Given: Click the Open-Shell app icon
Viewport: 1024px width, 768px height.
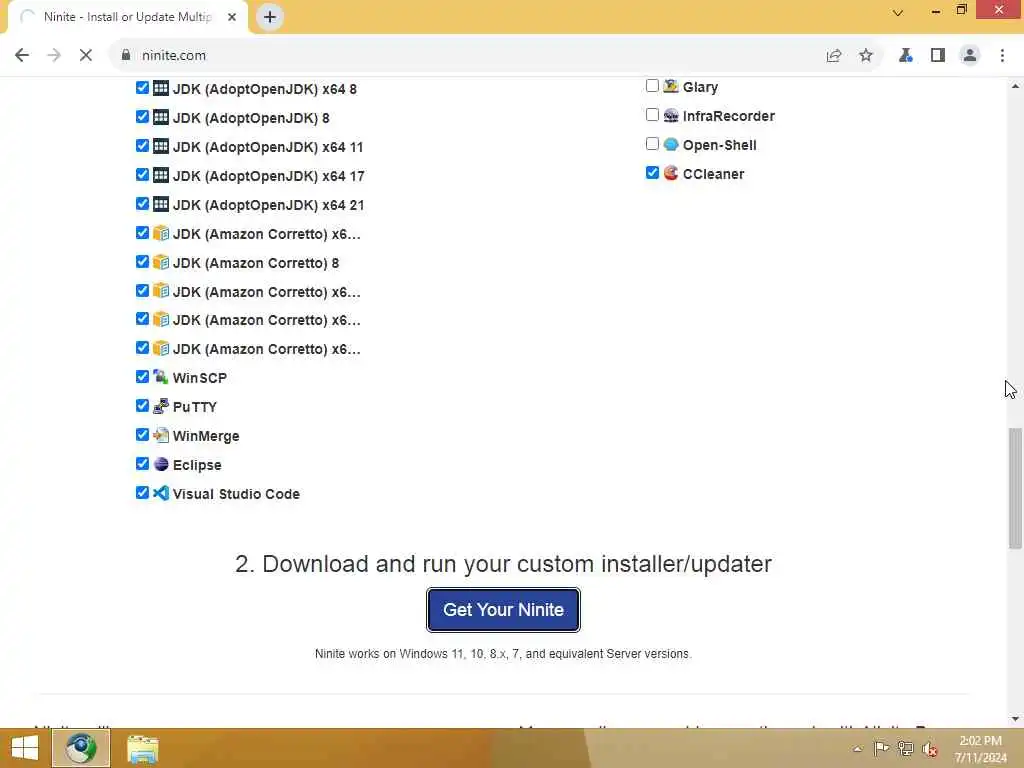Looking at the screenshot, I should pyautogui.click(x=671, y=144).
